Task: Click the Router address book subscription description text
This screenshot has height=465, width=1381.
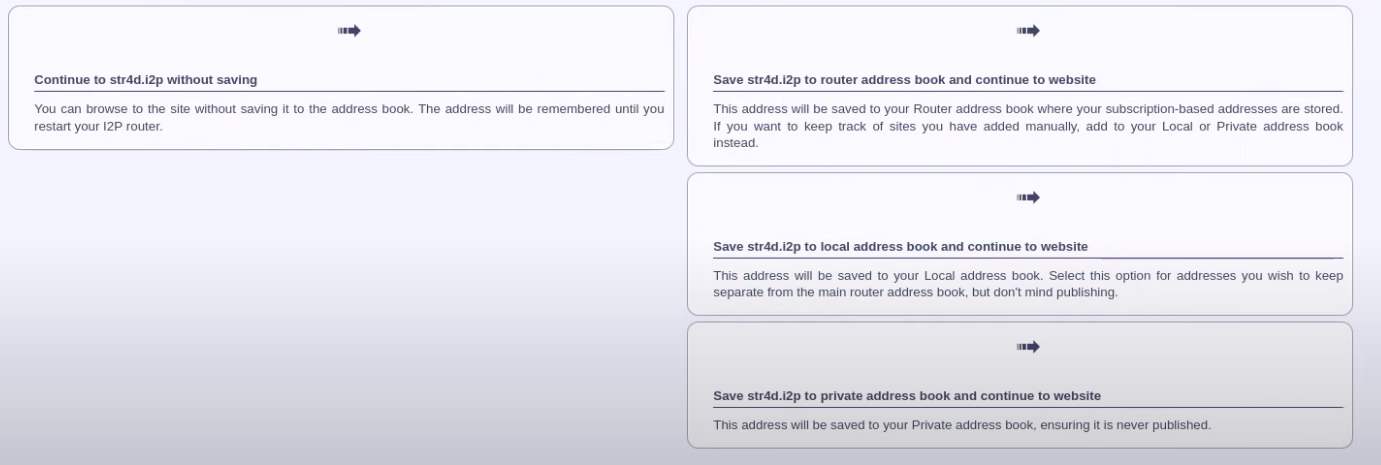Action: tap(1028, 125)
